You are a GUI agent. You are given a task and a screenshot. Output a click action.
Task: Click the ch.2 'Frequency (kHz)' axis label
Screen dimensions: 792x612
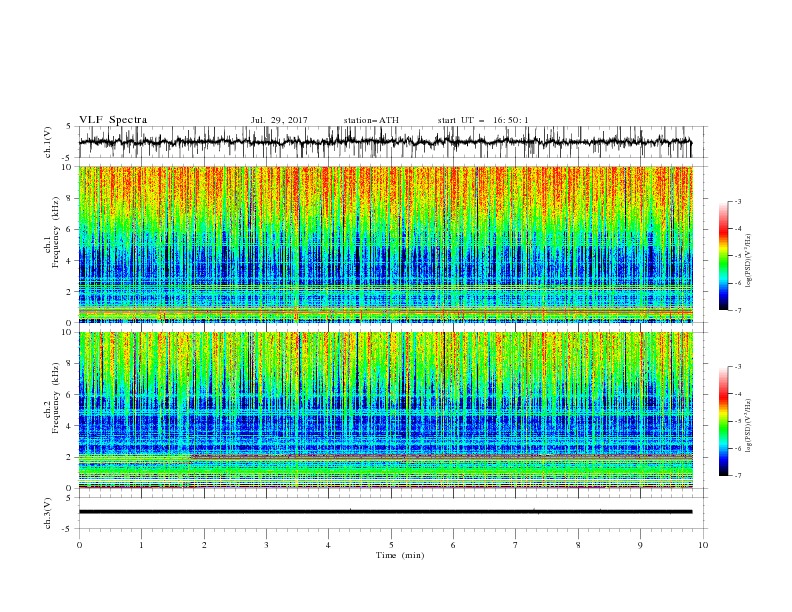pyautogui.click(x=55, y=398)
